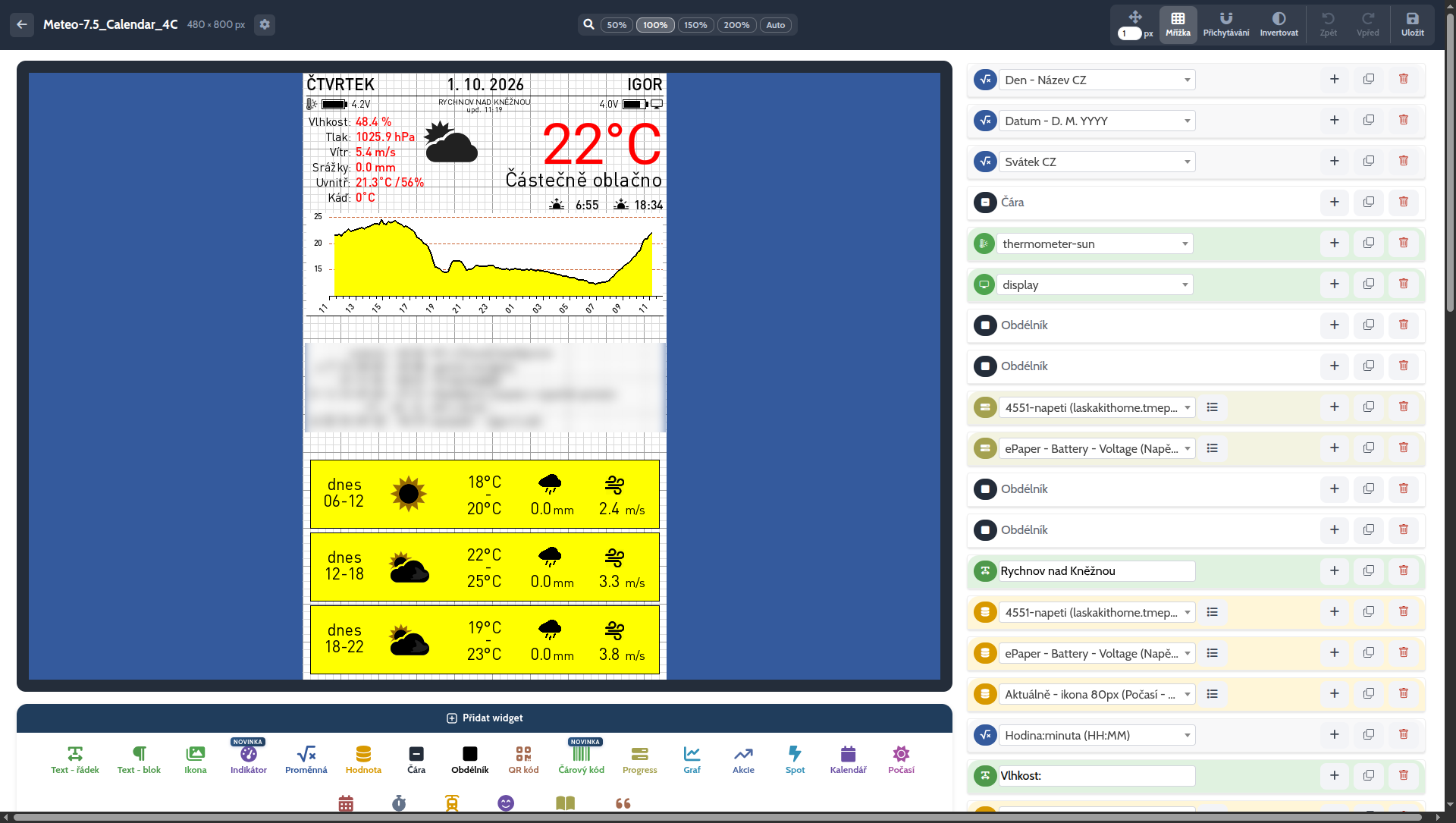1456x823 pixels.
Task: Set zoom to Auto
Action: (775, 25)
